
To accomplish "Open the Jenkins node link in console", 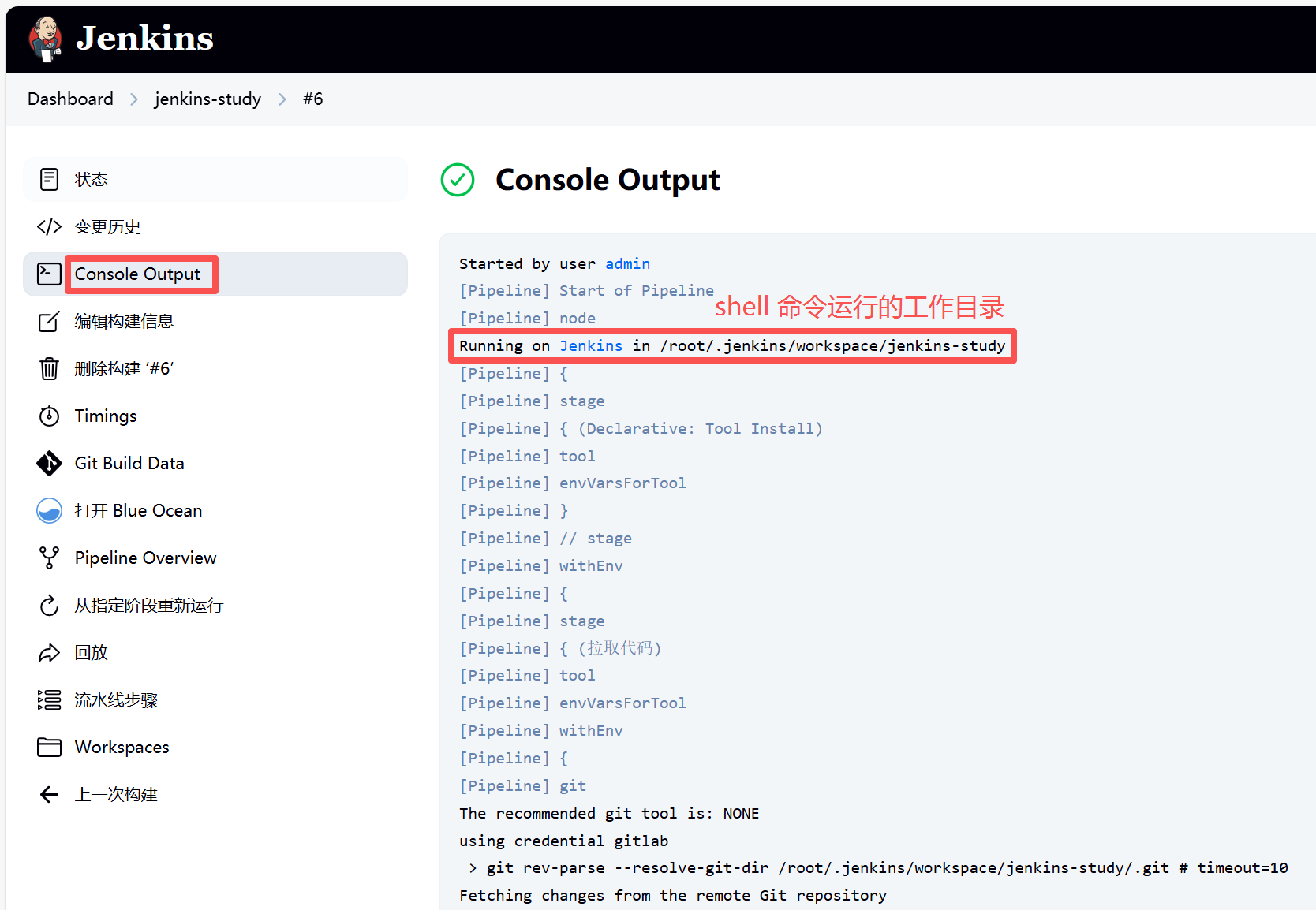I will [x=591, y=345].
